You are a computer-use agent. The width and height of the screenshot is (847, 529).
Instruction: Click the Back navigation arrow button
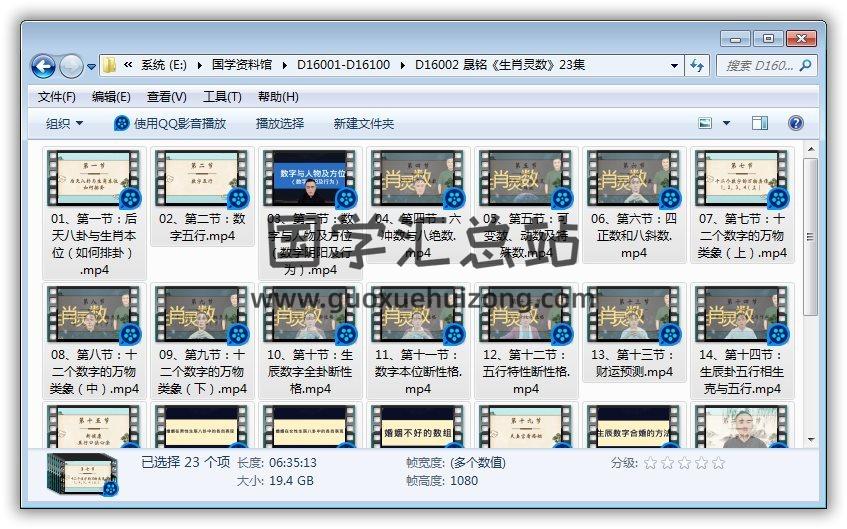click(43, 66)
